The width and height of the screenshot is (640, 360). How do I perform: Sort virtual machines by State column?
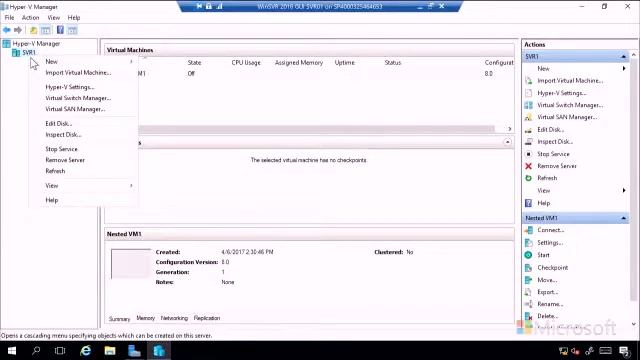tap(194, 63)
